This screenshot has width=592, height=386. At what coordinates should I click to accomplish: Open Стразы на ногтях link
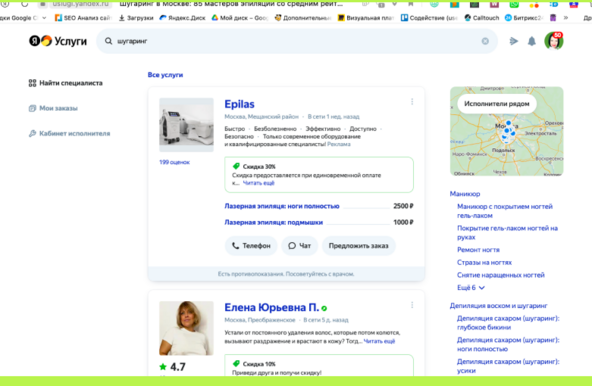click(x=484, y=262)
